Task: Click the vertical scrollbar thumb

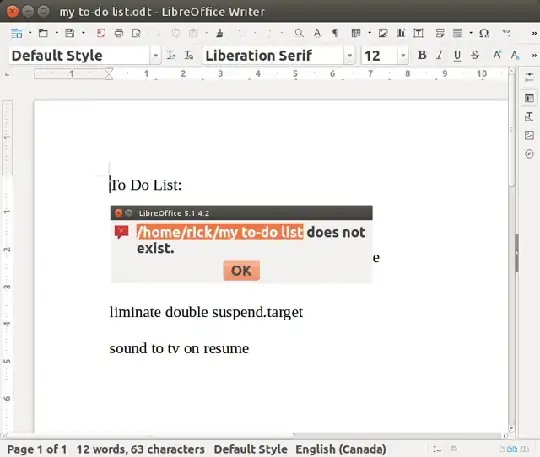Action: 511,131
